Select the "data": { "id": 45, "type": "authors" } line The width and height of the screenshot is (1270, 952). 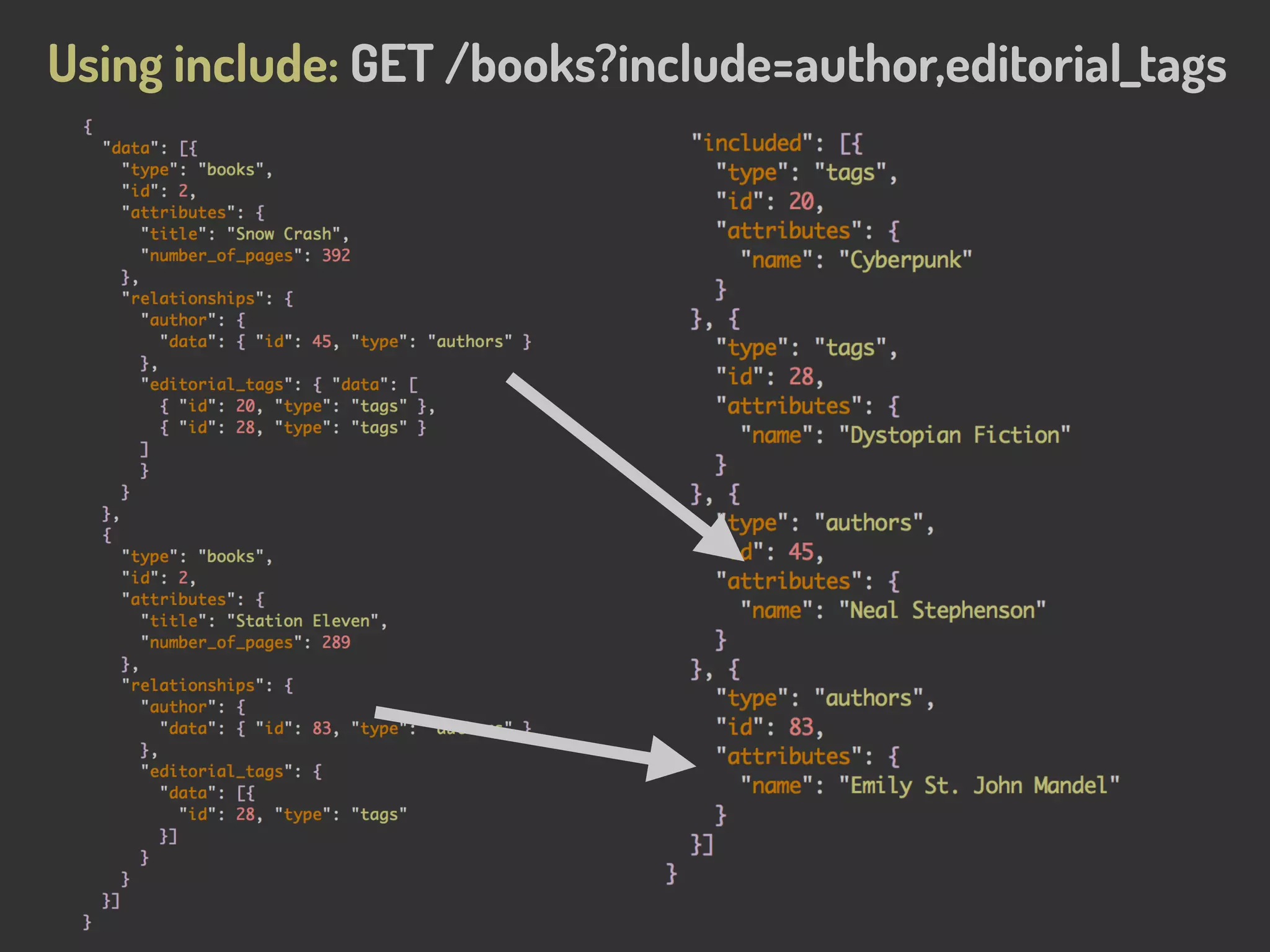tap(345, 342)
